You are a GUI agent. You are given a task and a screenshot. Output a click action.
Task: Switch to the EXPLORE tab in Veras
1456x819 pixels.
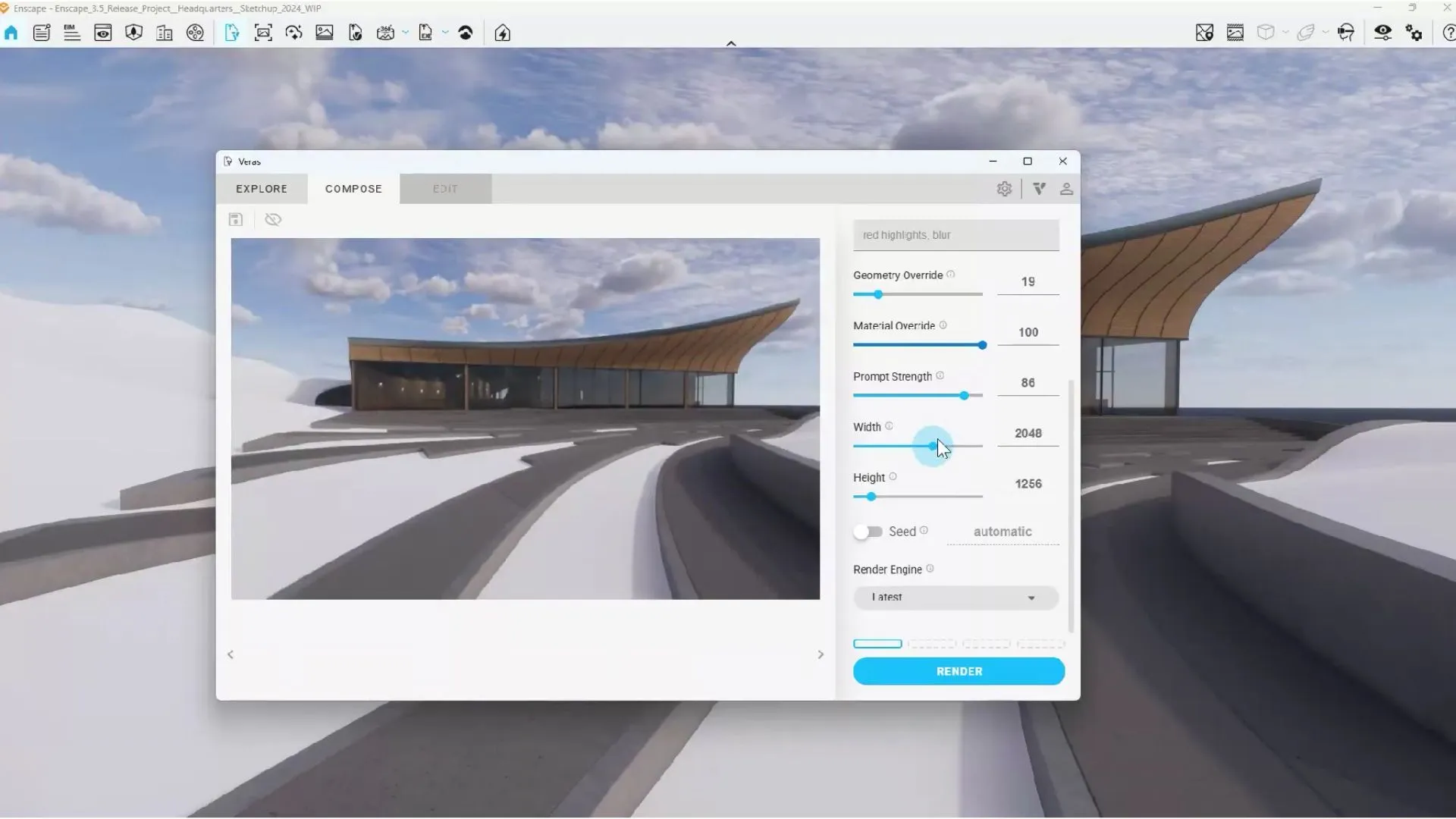tap(262, 189)
